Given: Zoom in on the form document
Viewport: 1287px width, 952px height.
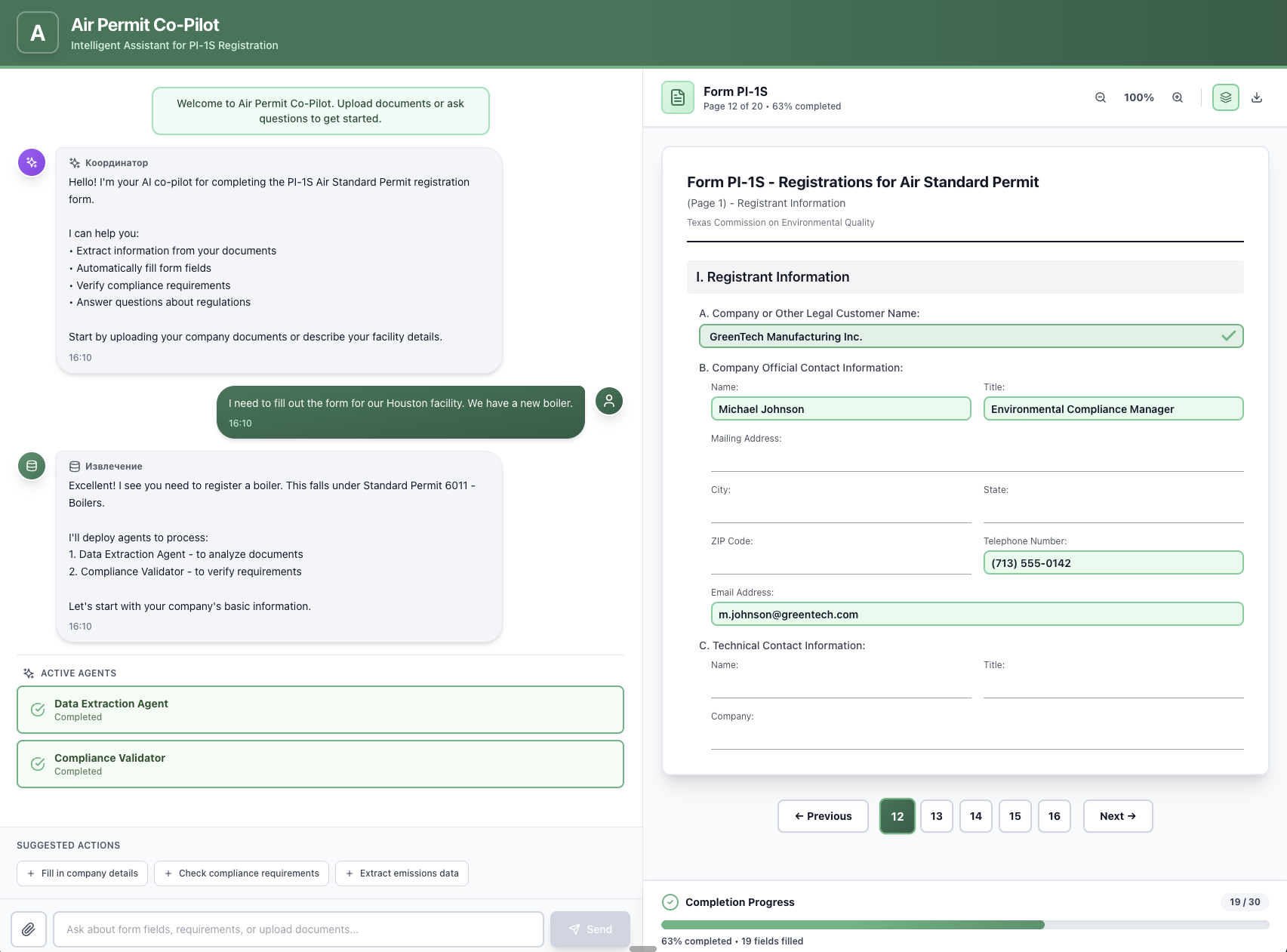Looking at the screenshot, I should pyautogui.click(x=1178, y=97).
